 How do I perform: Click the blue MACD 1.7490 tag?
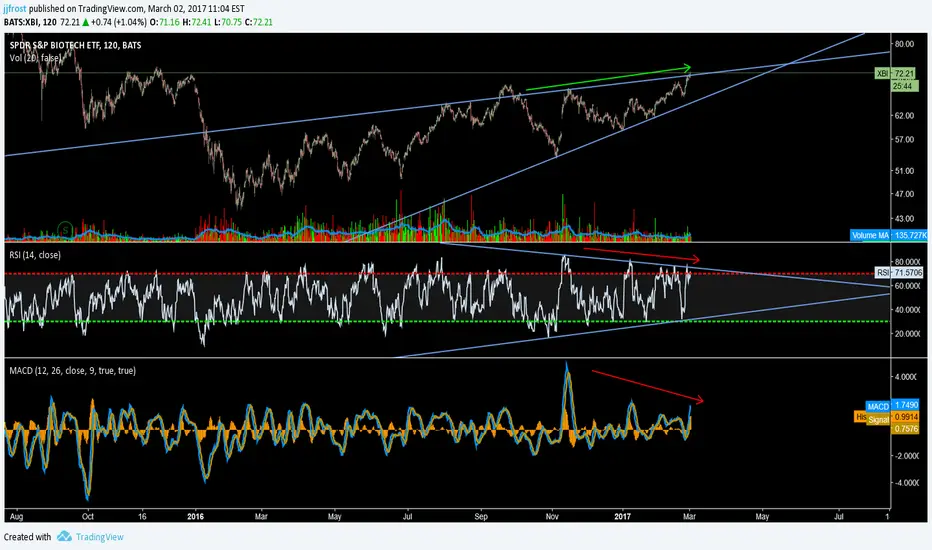893,406
